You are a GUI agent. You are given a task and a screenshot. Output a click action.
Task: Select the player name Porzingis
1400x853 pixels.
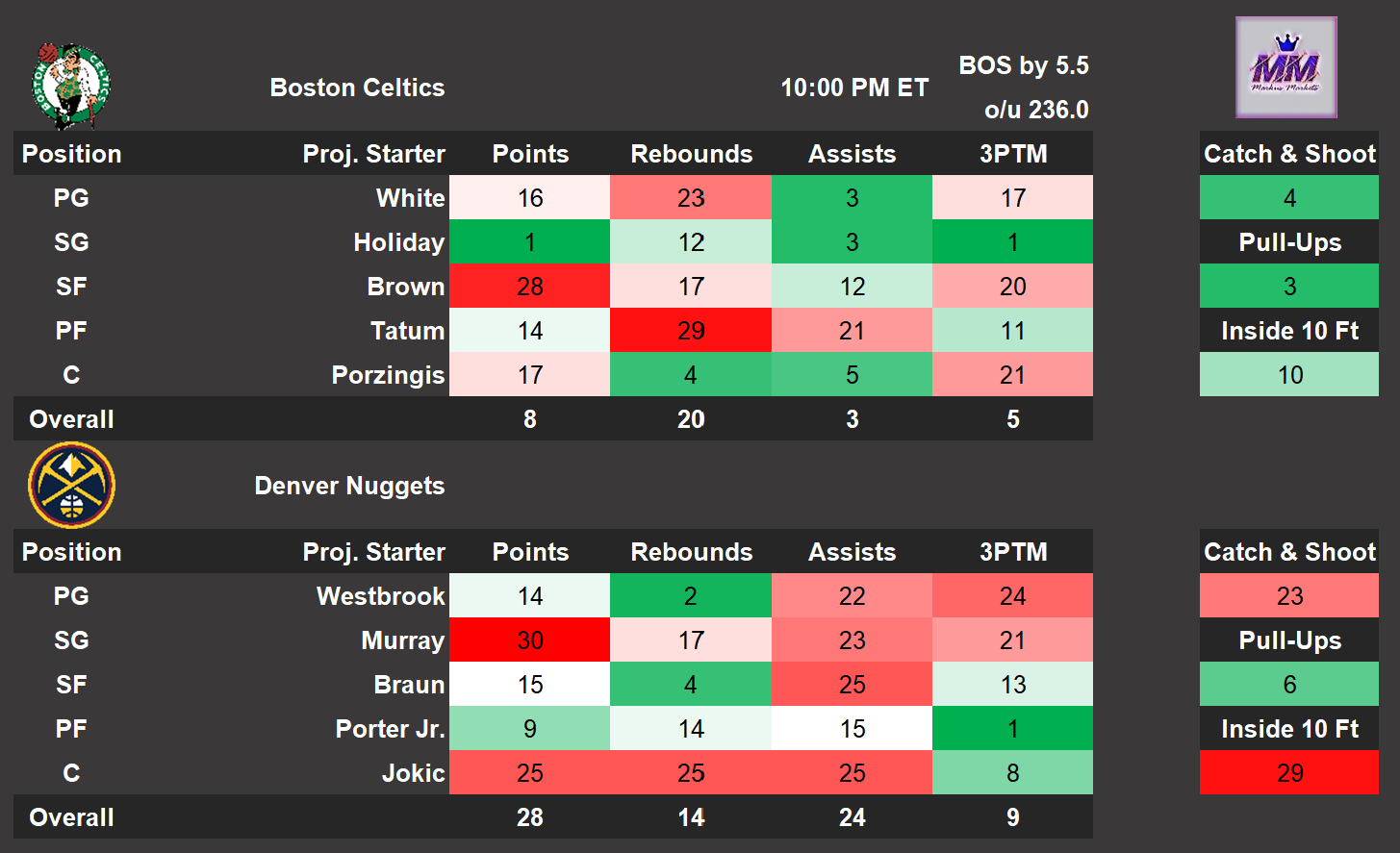click(x=388, y=375)
